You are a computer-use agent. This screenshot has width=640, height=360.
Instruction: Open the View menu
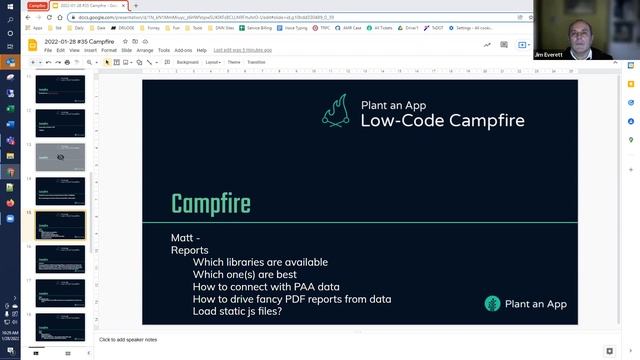coord(74,50)
